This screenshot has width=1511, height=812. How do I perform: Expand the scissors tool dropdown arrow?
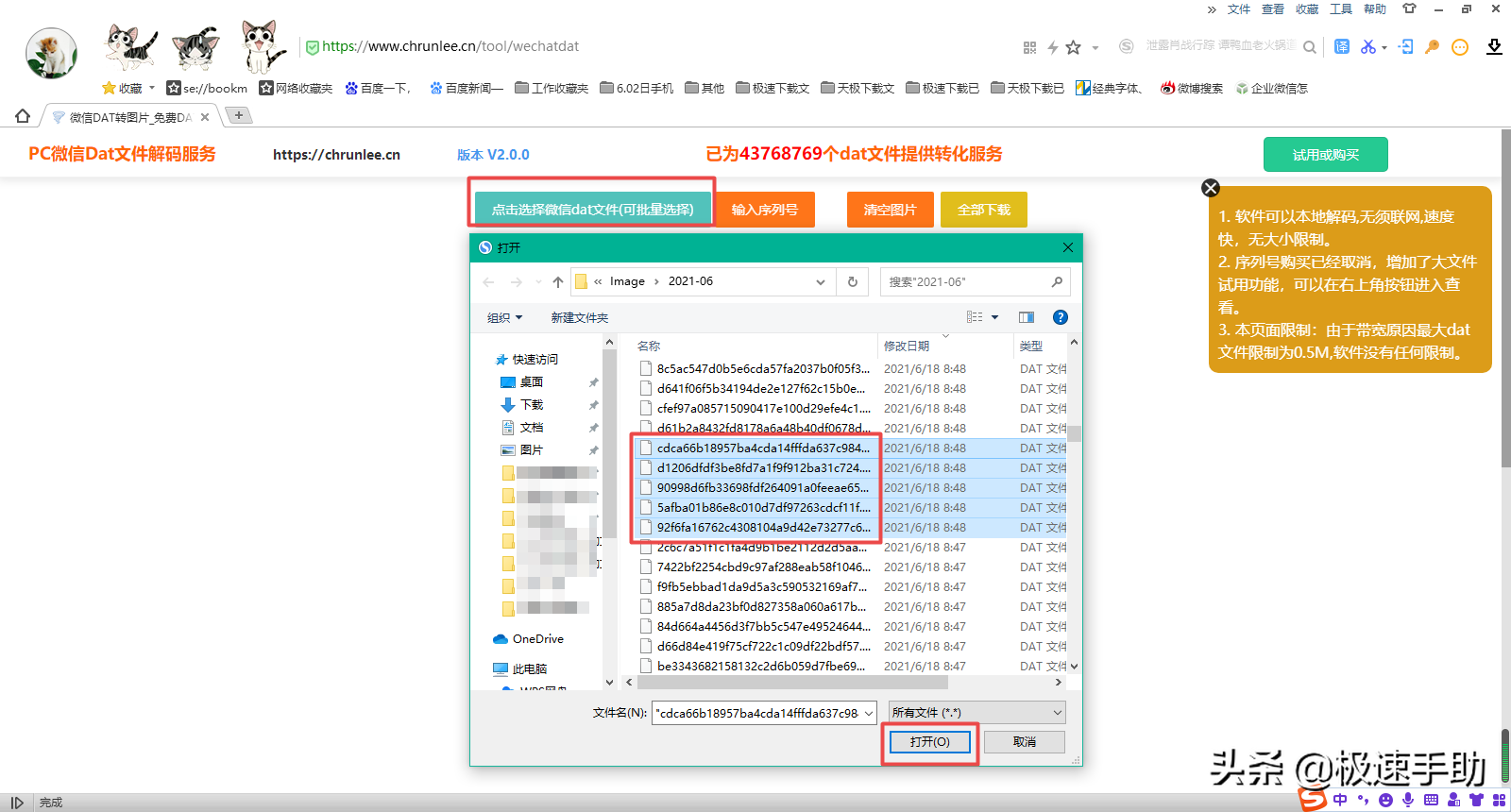pos(1384,47)
